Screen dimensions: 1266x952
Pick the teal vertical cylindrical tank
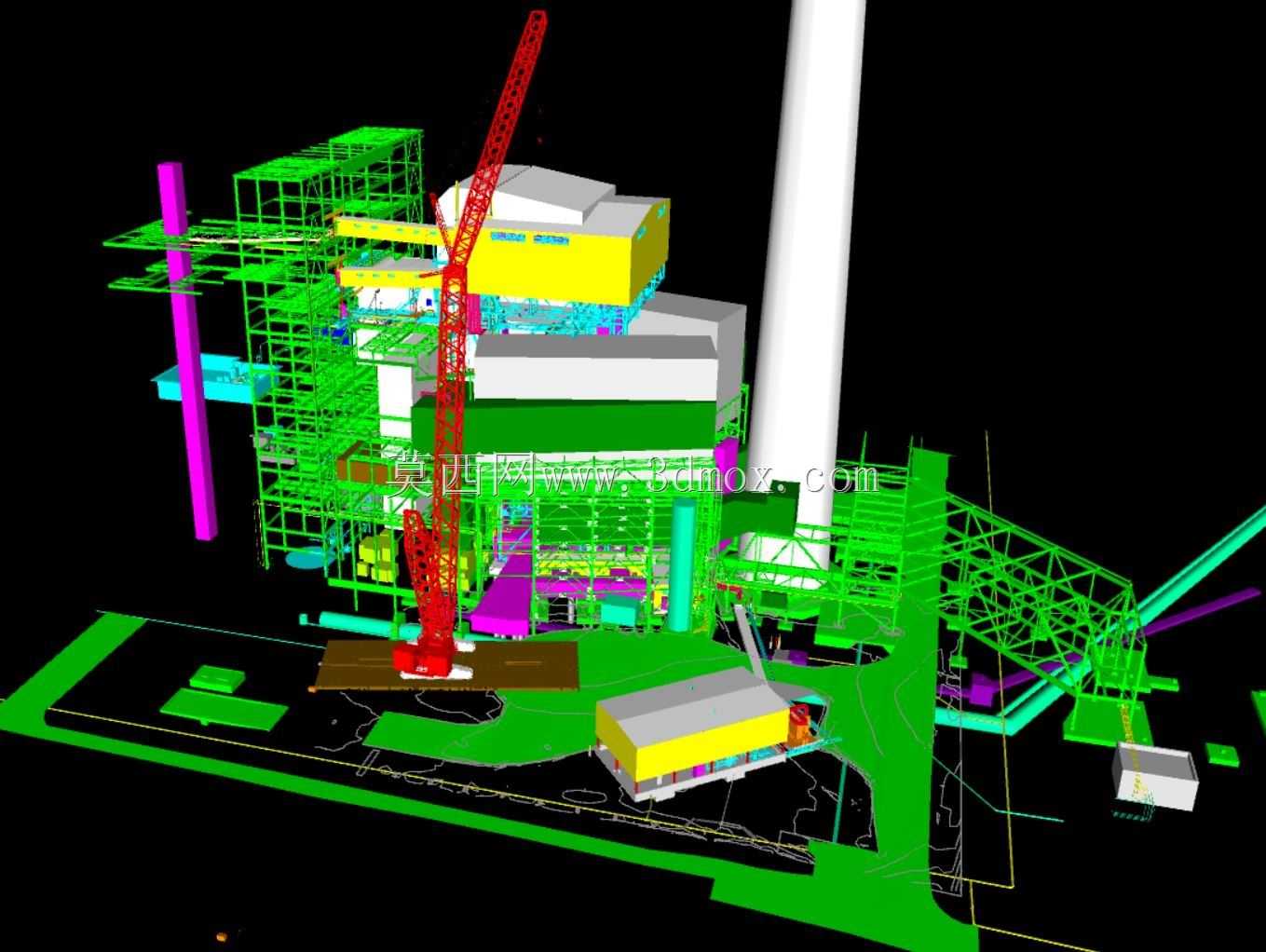683,564
